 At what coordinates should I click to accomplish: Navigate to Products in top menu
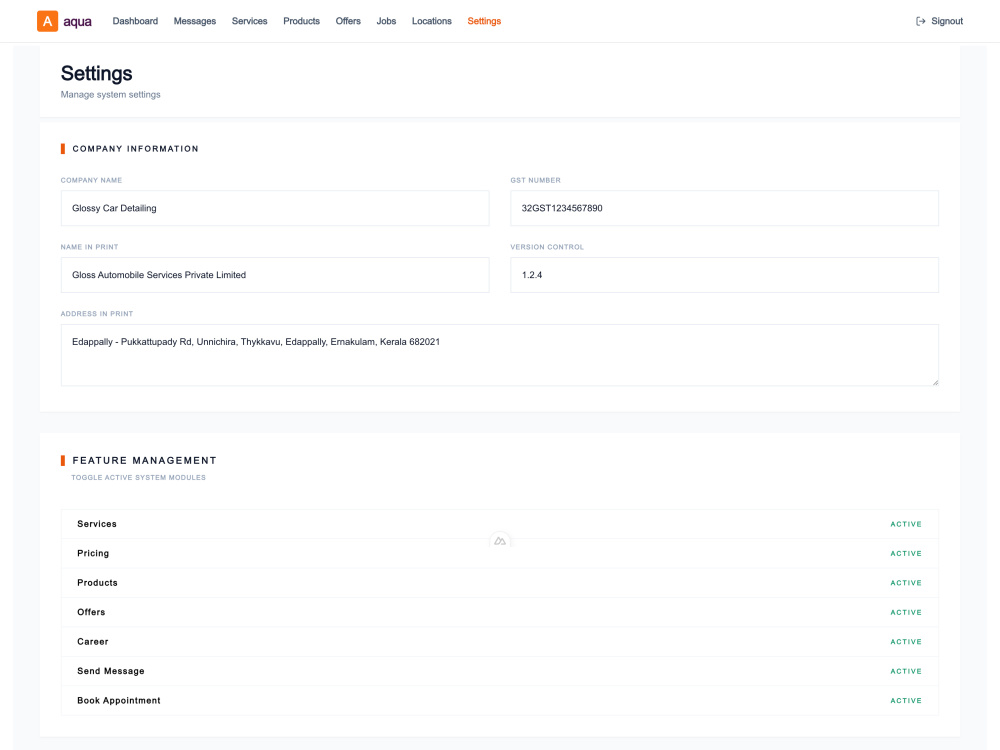click(301, 21)
